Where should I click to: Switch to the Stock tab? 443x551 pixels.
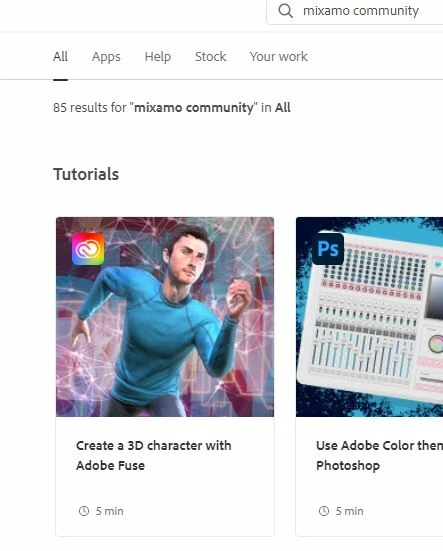point(210,57)
